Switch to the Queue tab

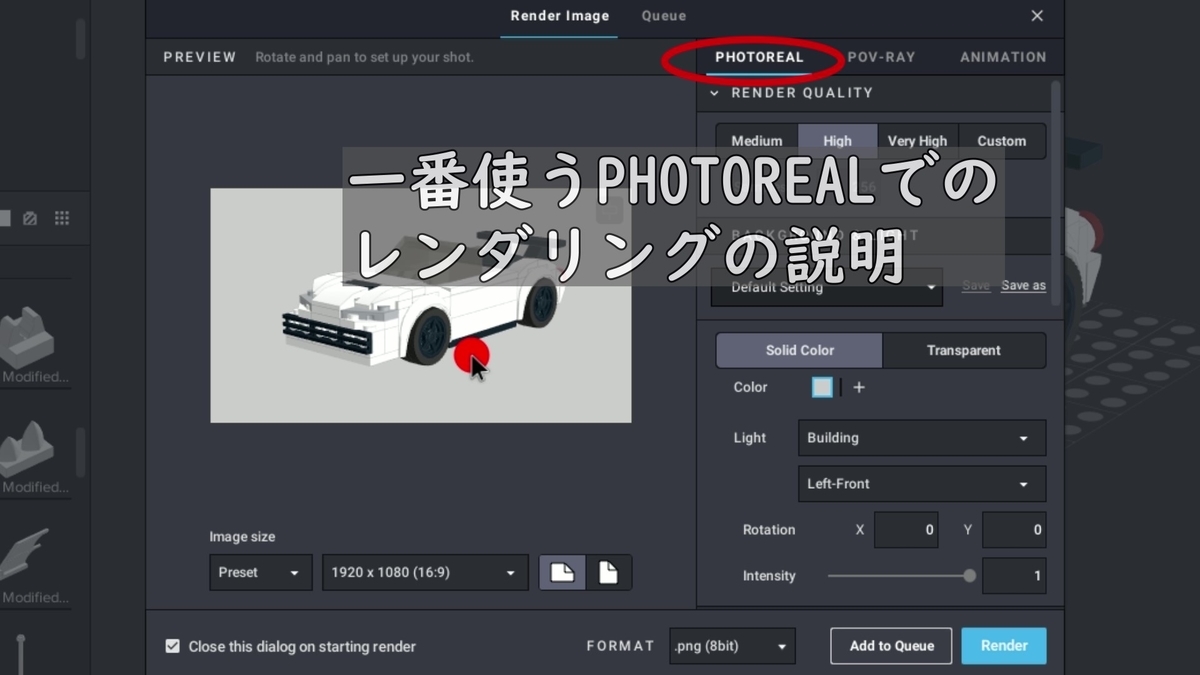[663, 16]
